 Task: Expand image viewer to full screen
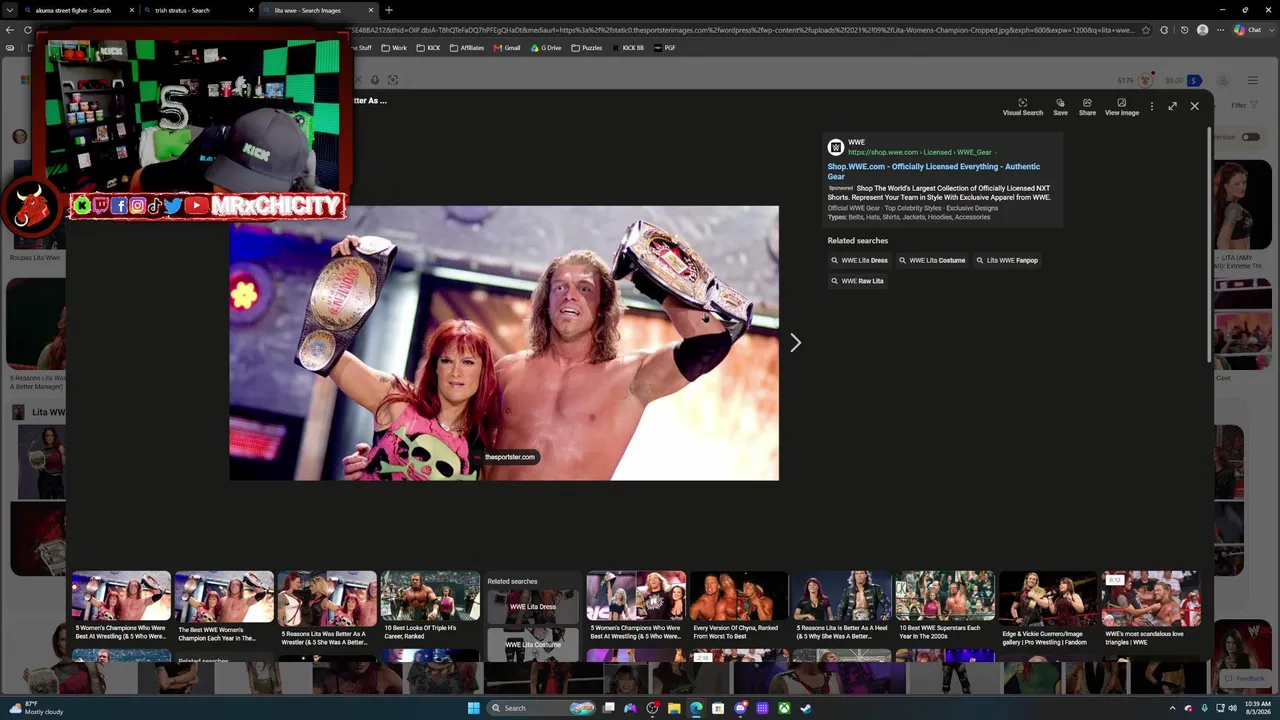[1173, 106]
